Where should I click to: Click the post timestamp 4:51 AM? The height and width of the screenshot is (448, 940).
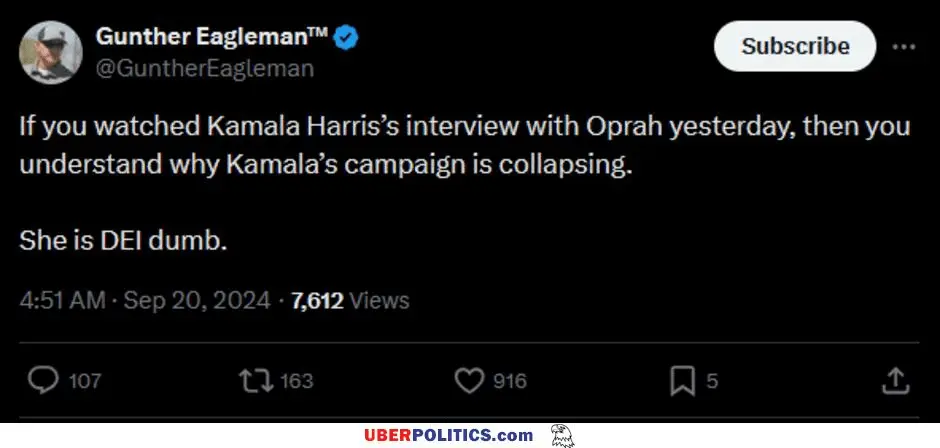62,300
